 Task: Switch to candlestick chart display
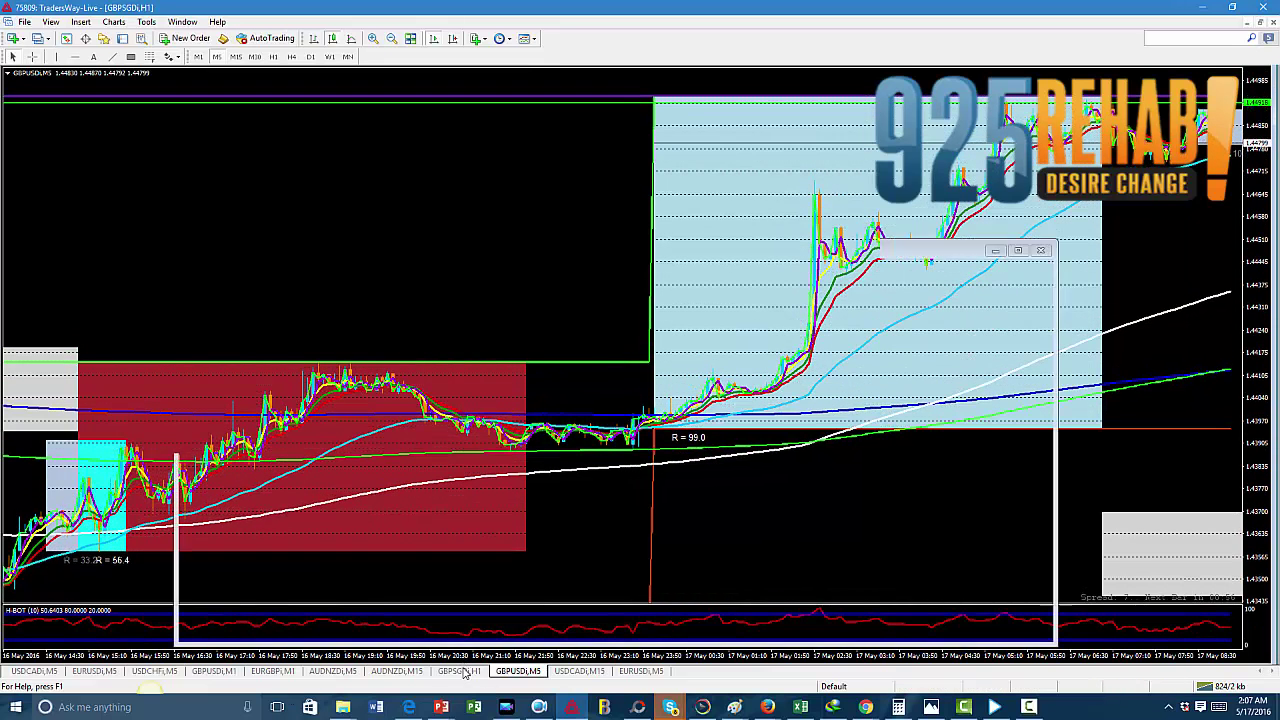pyautogui.click(x=332, y=39)
